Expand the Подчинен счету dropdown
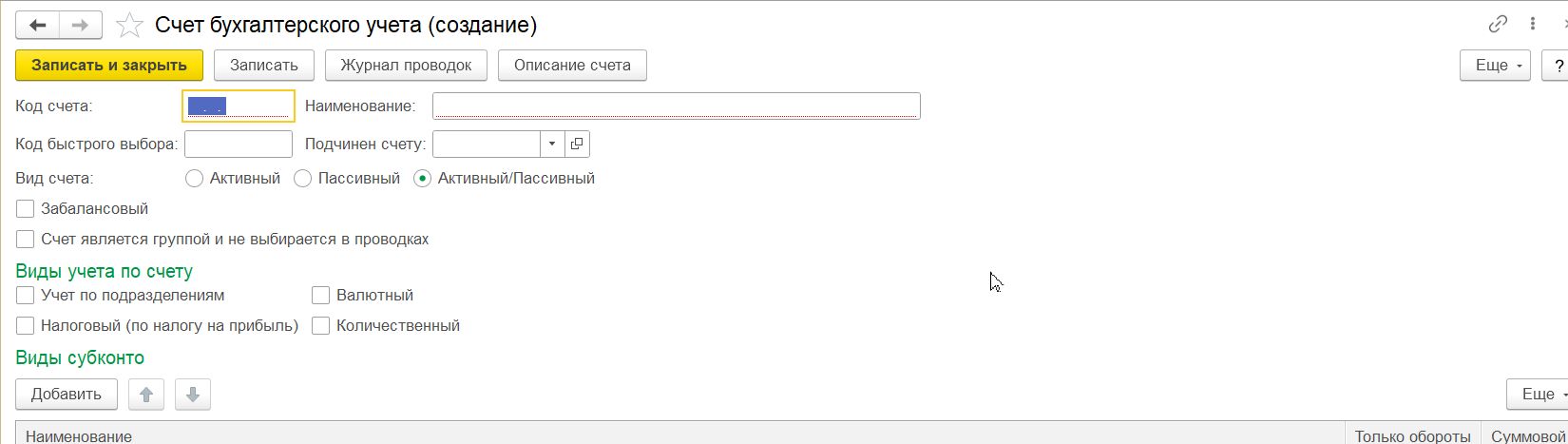The height and width of the screenshot is (444, 1568). click(x=552, y=144)
